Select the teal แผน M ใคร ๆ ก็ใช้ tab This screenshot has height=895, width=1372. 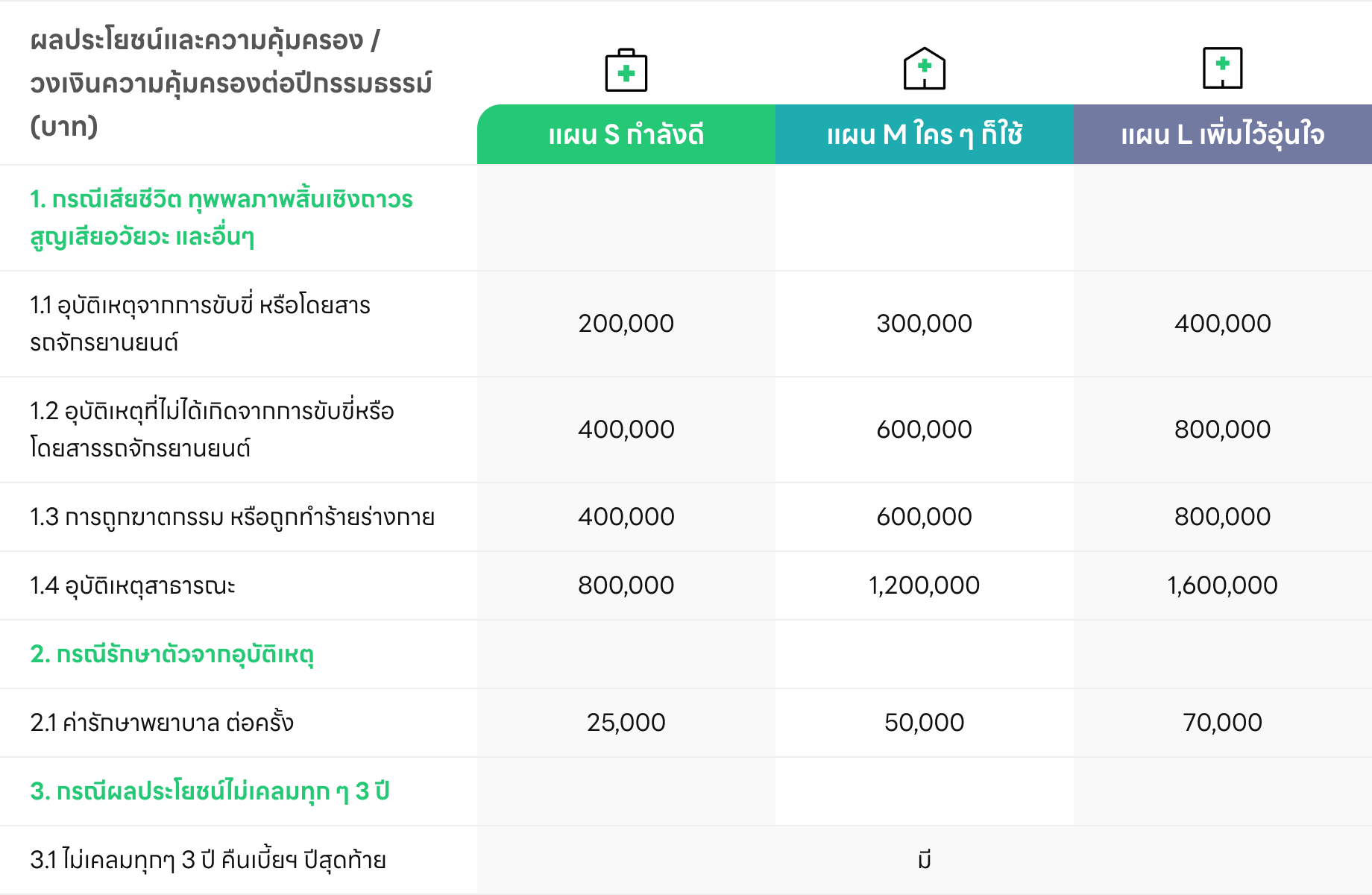pos(924,135)
